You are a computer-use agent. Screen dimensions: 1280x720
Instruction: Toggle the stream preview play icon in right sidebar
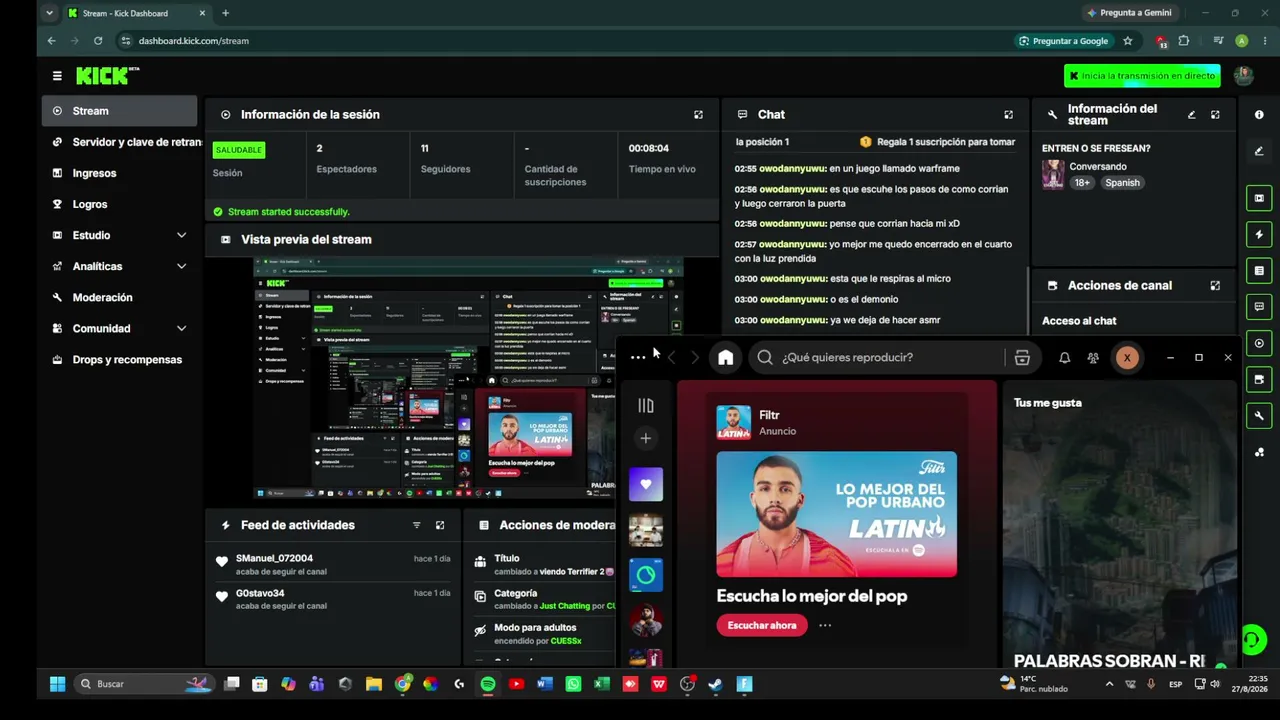click(x=1259, y=343)
